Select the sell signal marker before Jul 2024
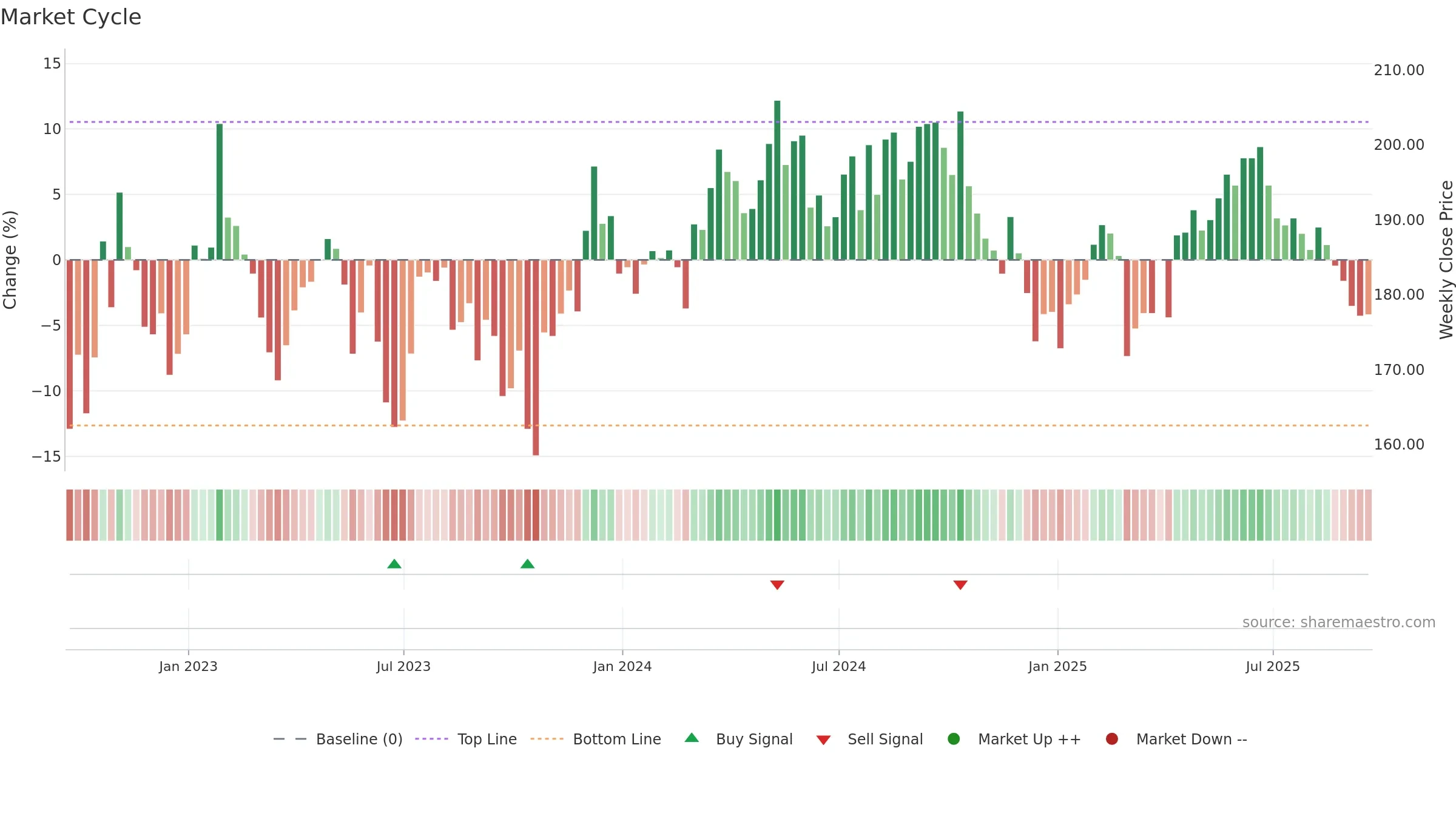Viewport: 1456px width, 819px height. pos(777,585)
